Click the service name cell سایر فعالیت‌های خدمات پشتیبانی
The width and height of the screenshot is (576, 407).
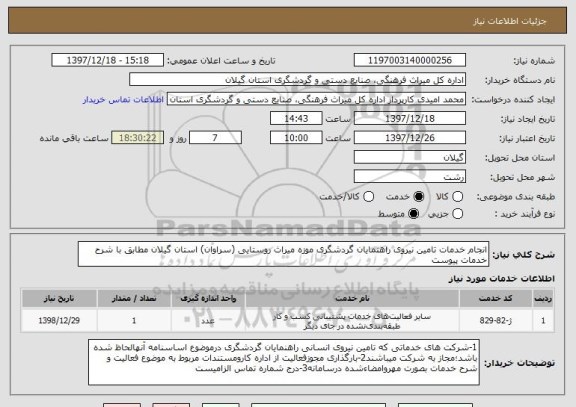point(352,321)
